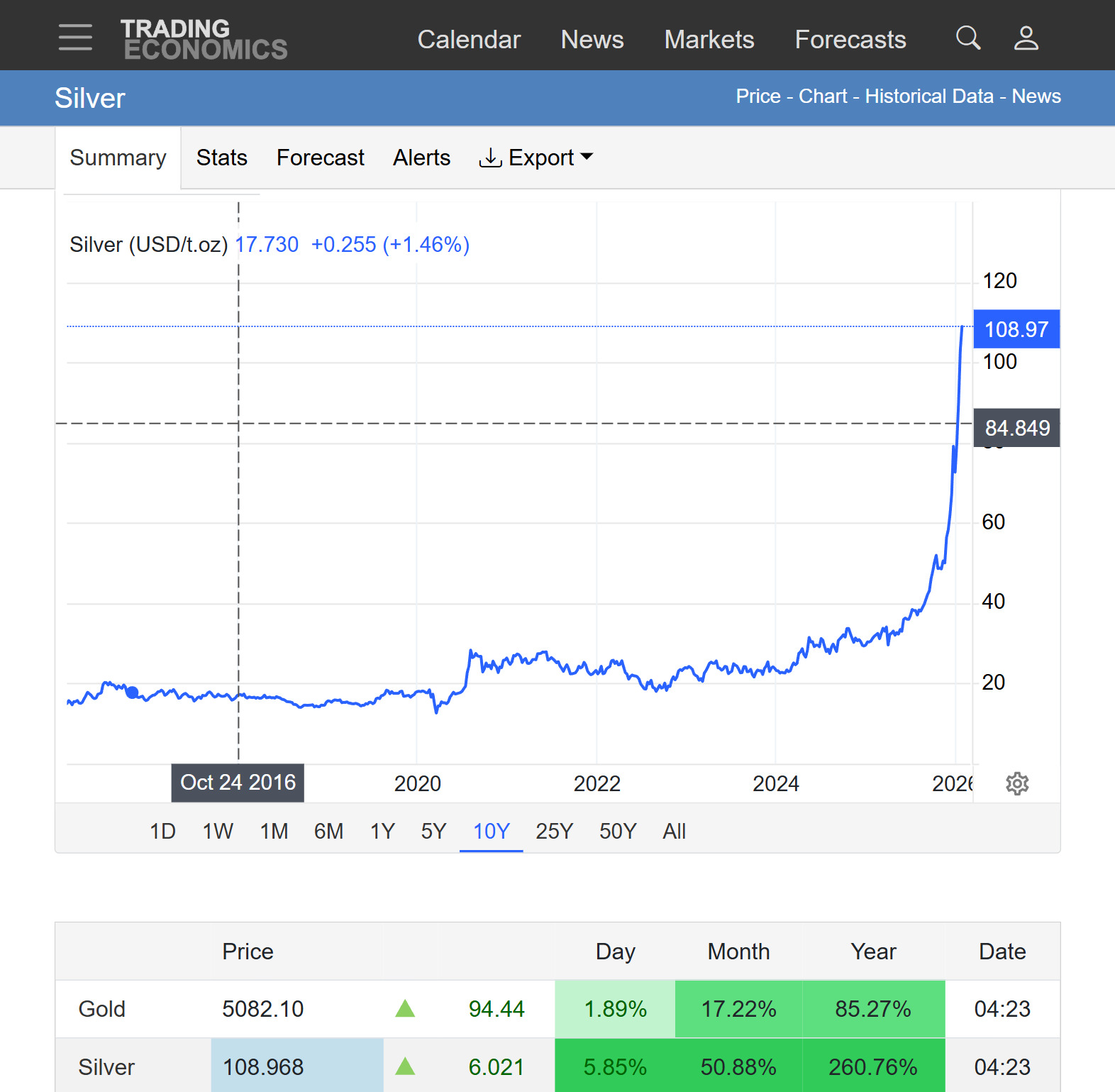Click the current price label 108.97
The image size is (1115, 1092).
tap(1016, 329)
